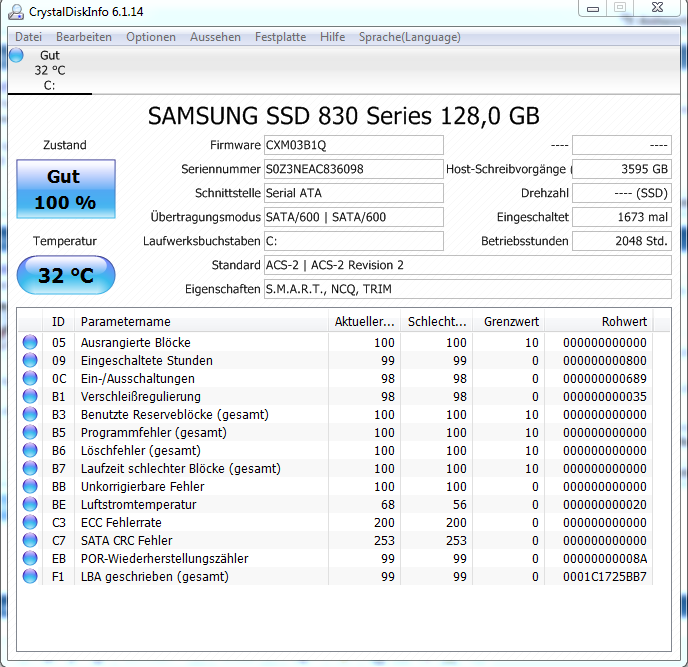Click raw value 00000000008A
The width and height of the screenshot is (688, 667).
[x=605, y=558]
